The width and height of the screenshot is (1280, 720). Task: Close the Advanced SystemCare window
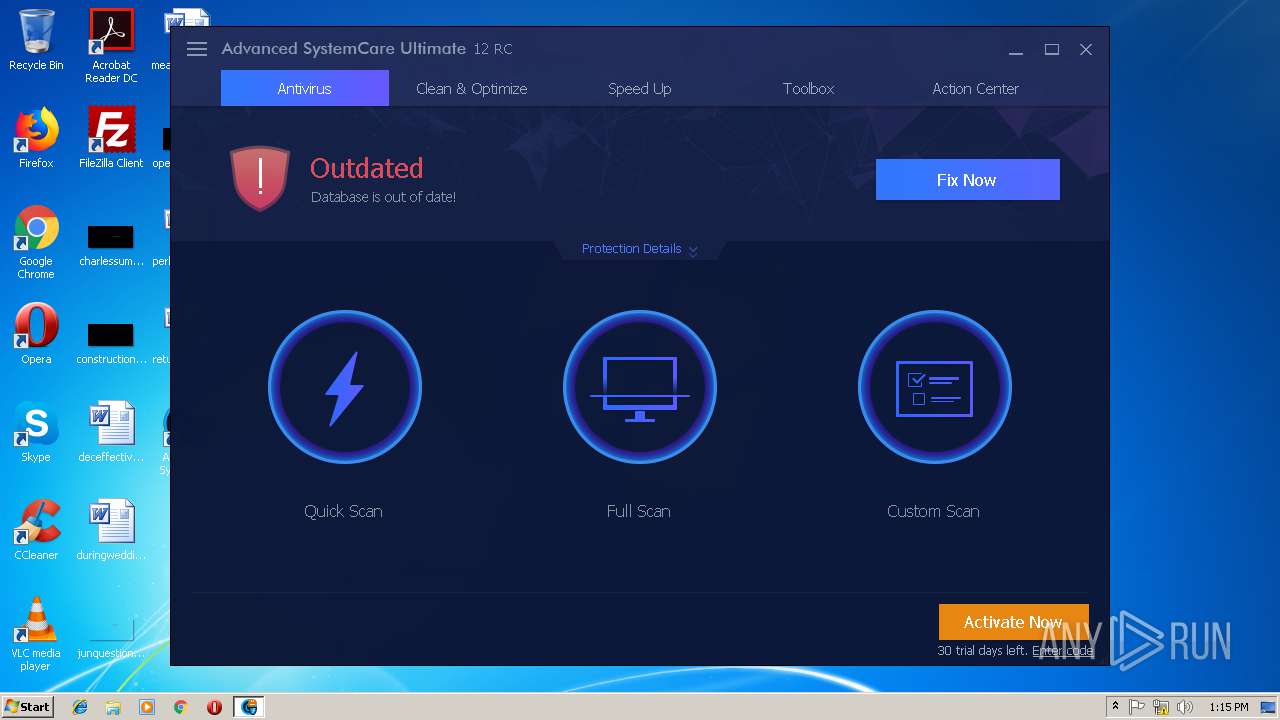click(1086, 49)
